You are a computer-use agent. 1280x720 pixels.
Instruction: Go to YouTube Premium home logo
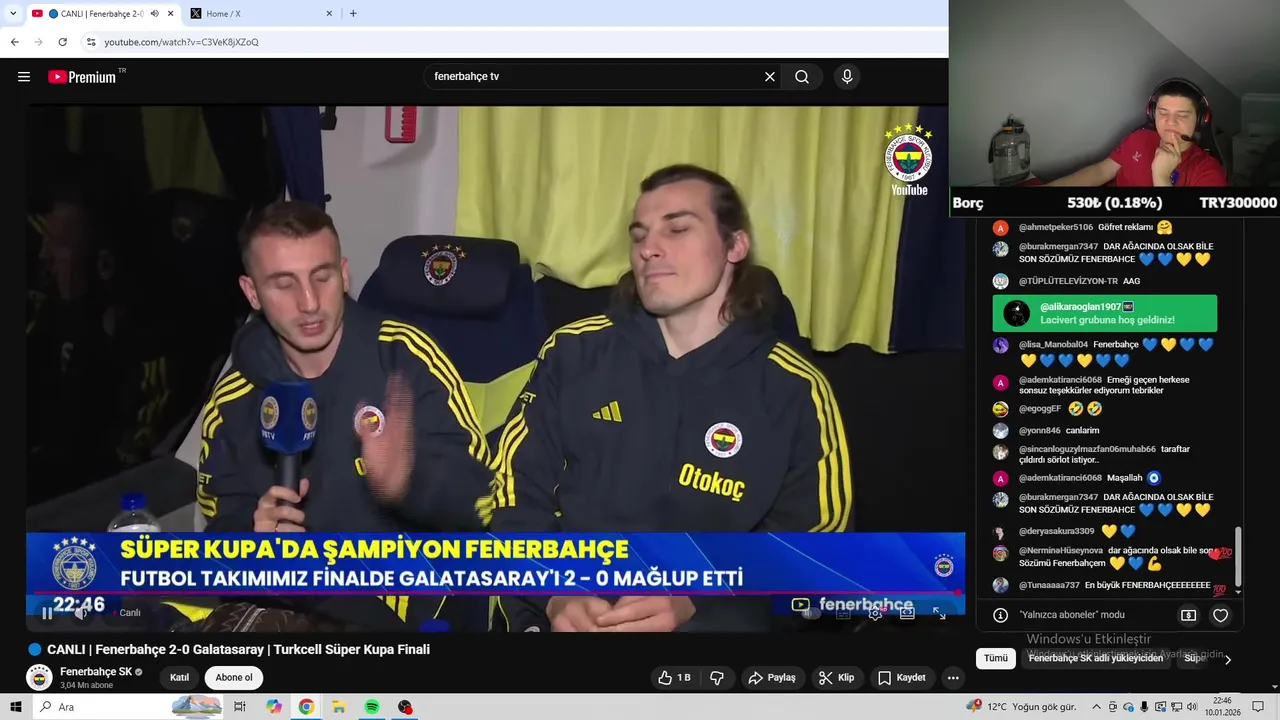click(82, 77)
